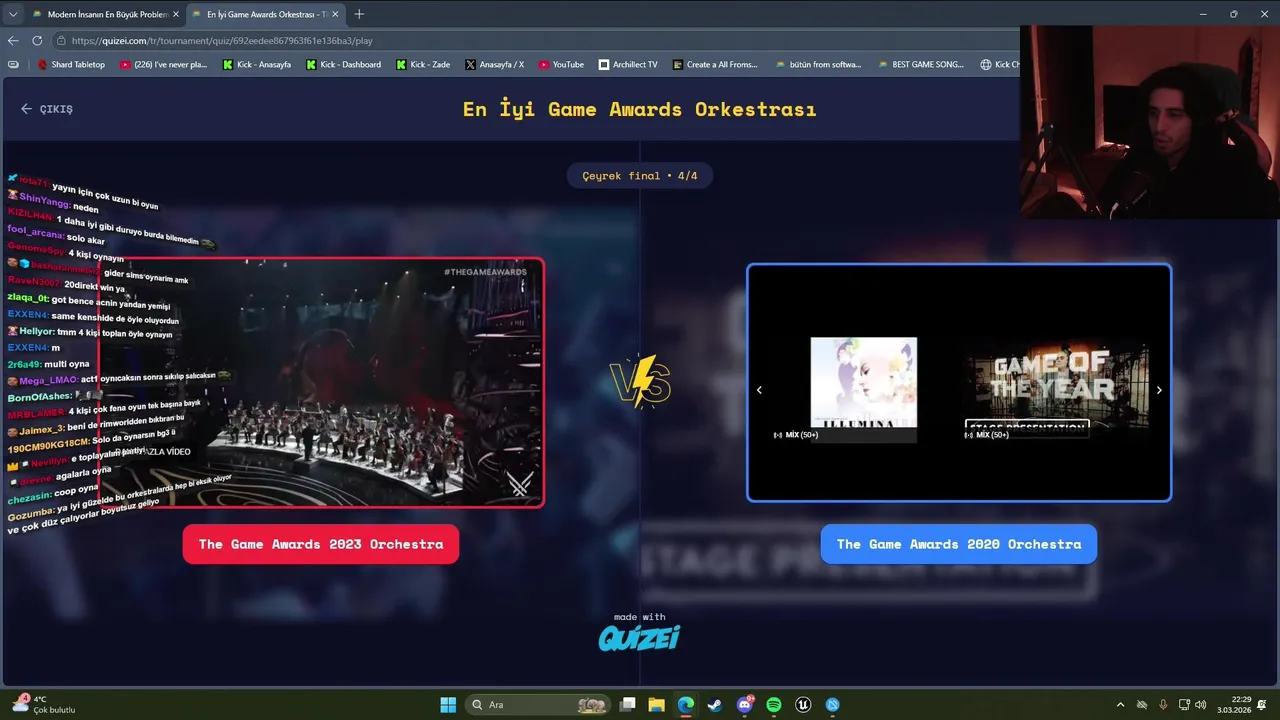1280x720 pixels.
Task: Open Microsoft Edge from the taskbar
Action: (x=686, y=705)
